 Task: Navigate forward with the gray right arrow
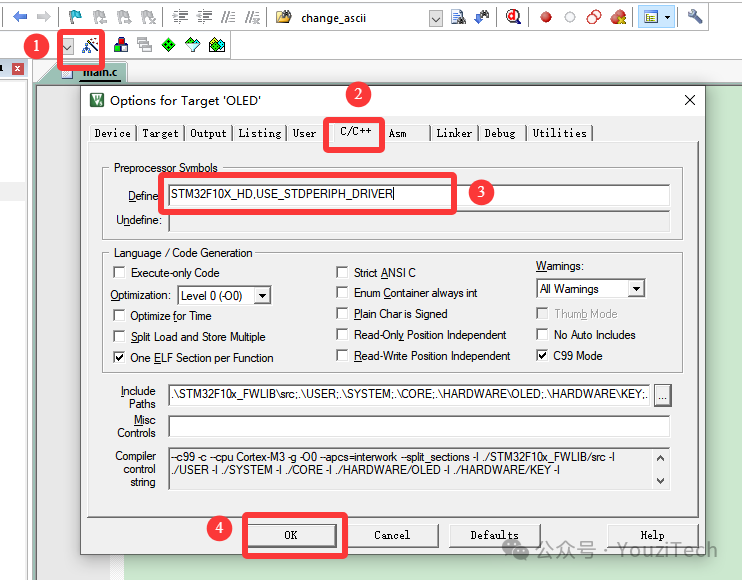[44, 17]
